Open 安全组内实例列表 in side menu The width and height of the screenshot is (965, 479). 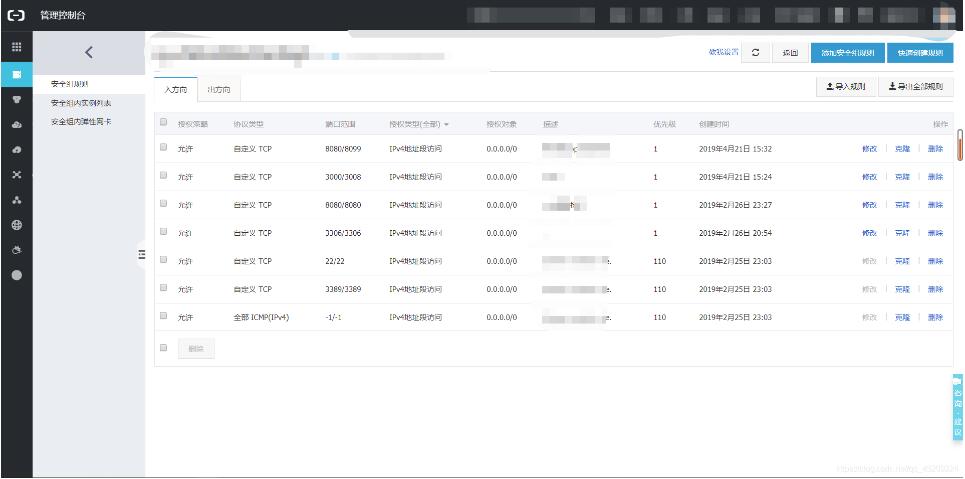pyautogui.click(x=82, y=102)
